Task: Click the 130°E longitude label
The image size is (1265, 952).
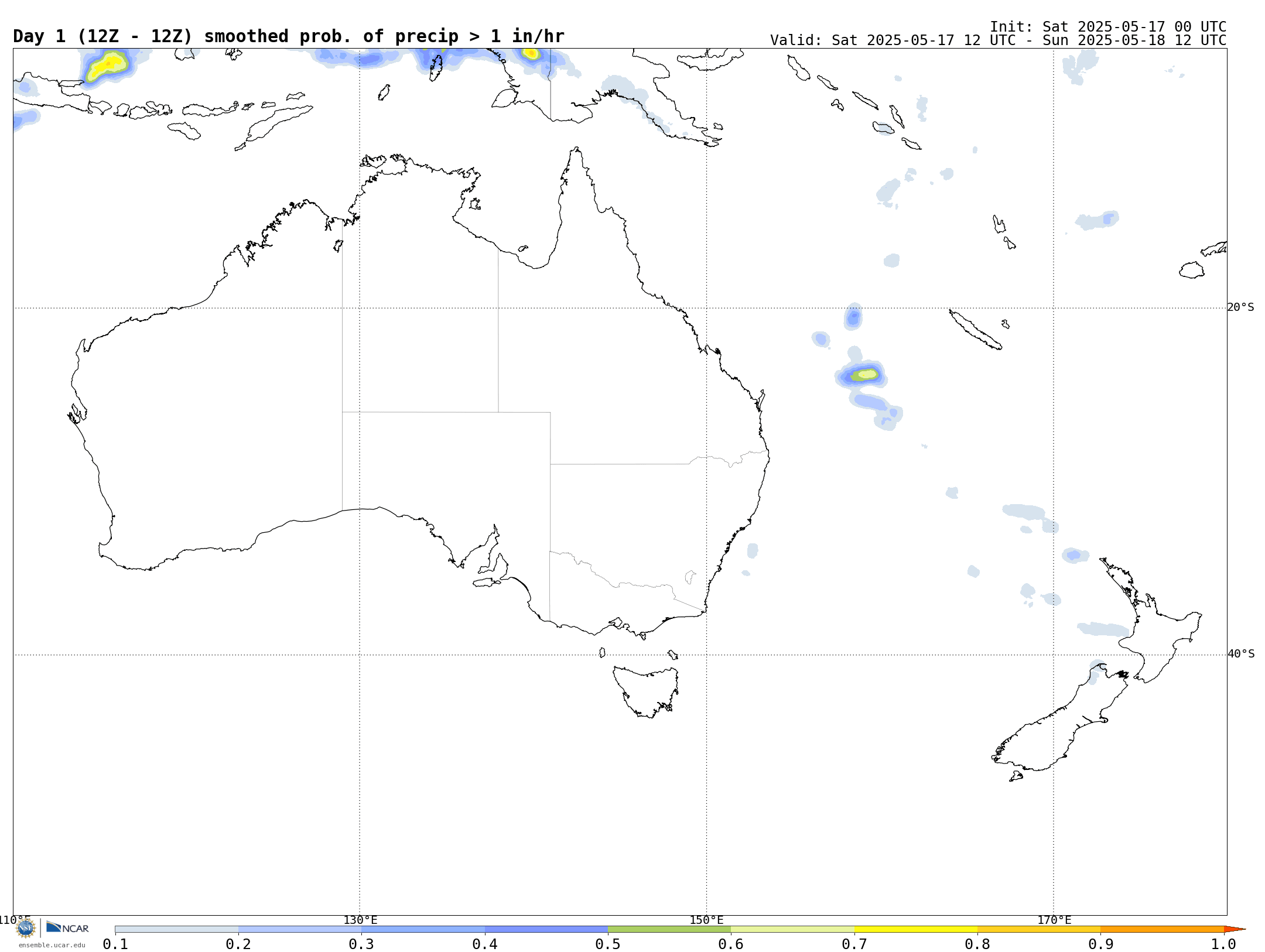Action: [x=360, y=920]
